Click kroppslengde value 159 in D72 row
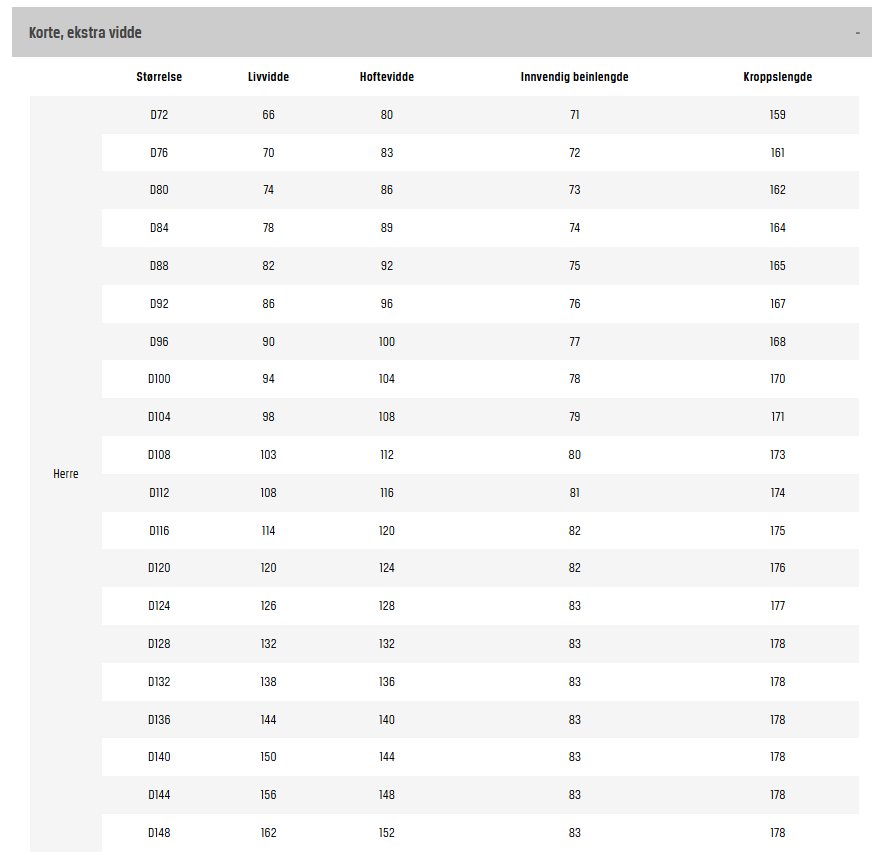The image size is (872, 855). coord(777,115)
